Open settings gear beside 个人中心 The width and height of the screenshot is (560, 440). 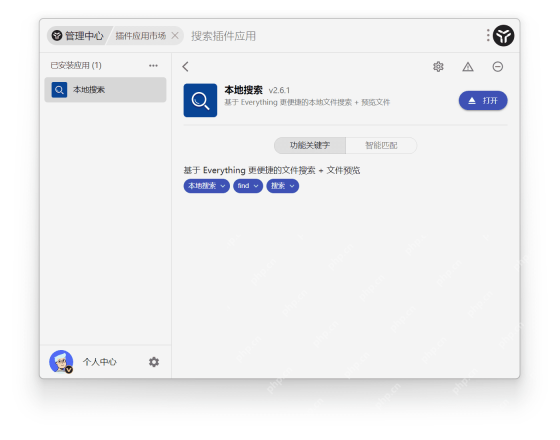coord(154,362)
